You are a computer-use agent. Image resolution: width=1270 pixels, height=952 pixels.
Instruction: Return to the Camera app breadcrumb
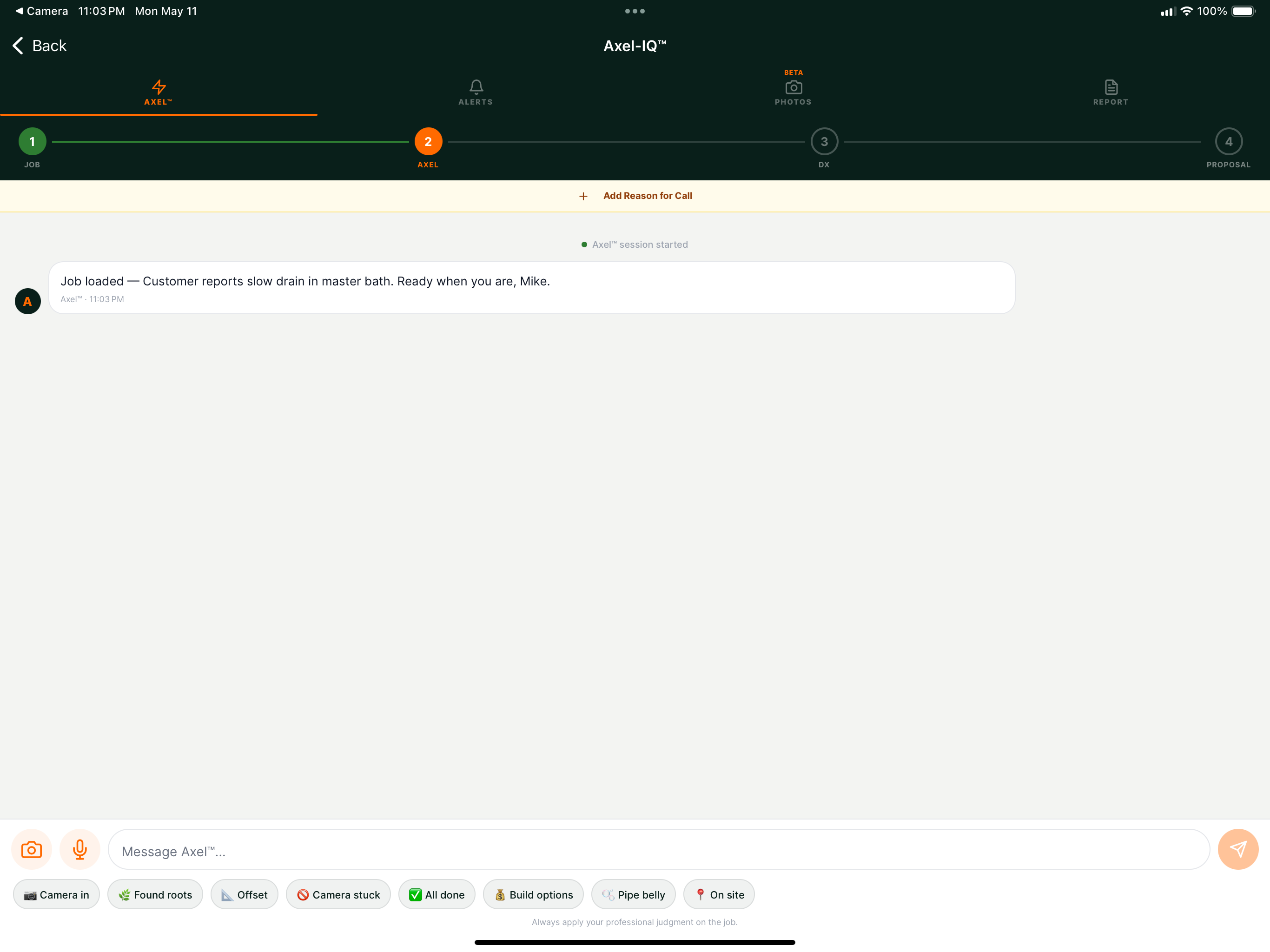(x=41, y=11)
